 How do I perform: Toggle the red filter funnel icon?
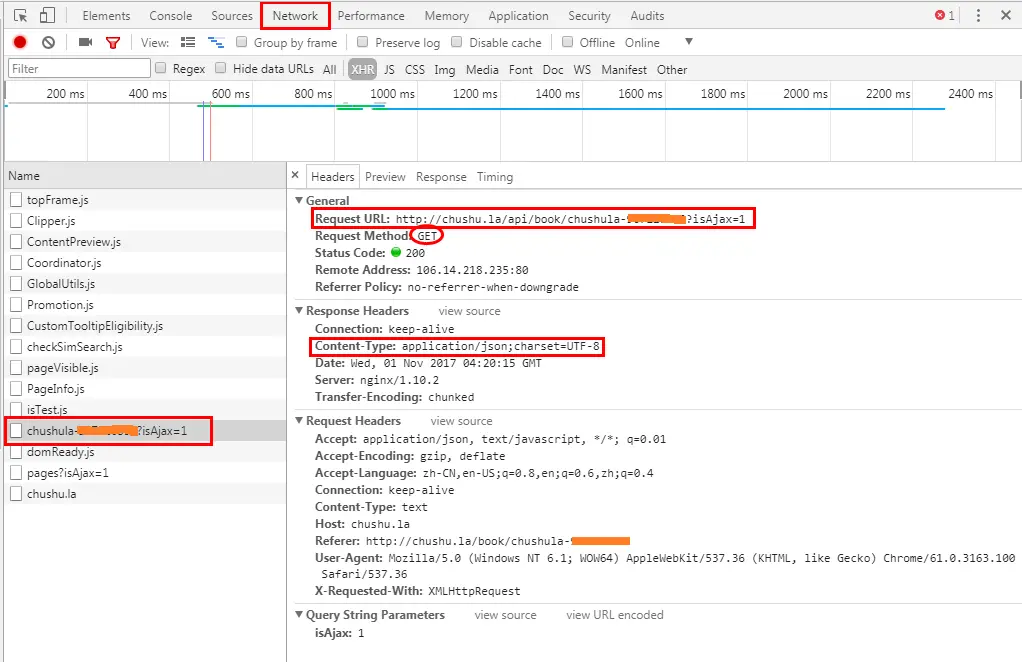(x=113, y=43)
